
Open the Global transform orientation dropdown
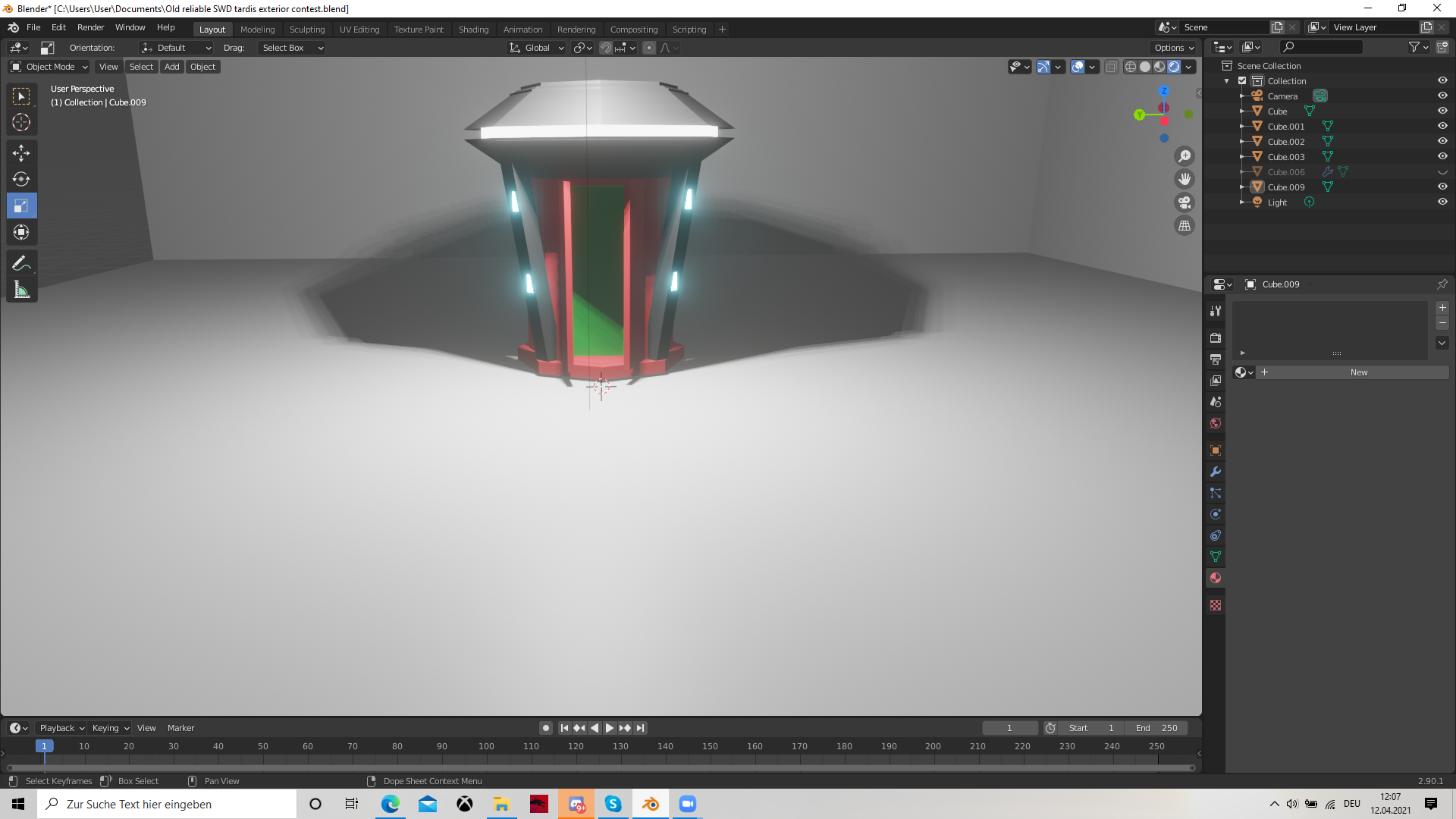point(537,48)
